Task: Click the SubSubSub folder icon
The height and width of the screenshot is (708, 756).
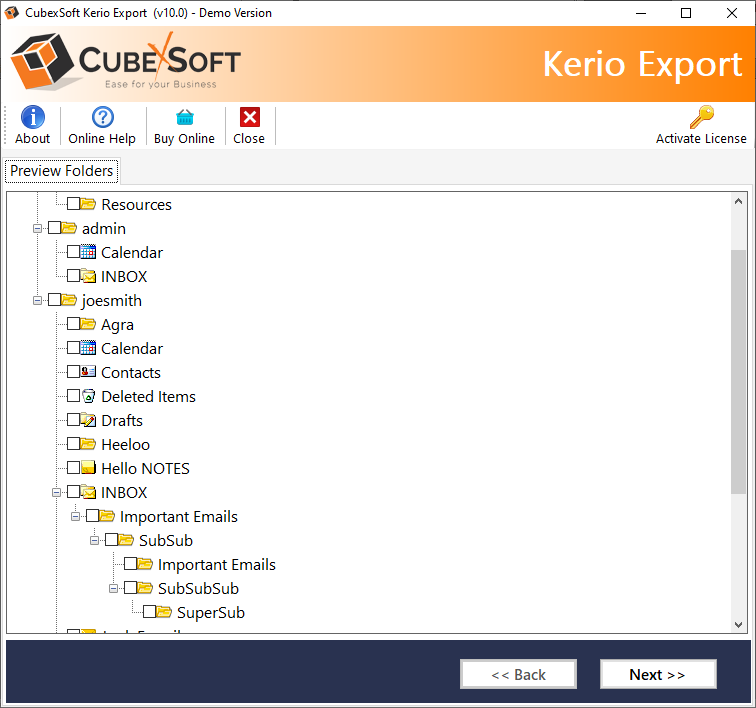Action: point(145,588)
